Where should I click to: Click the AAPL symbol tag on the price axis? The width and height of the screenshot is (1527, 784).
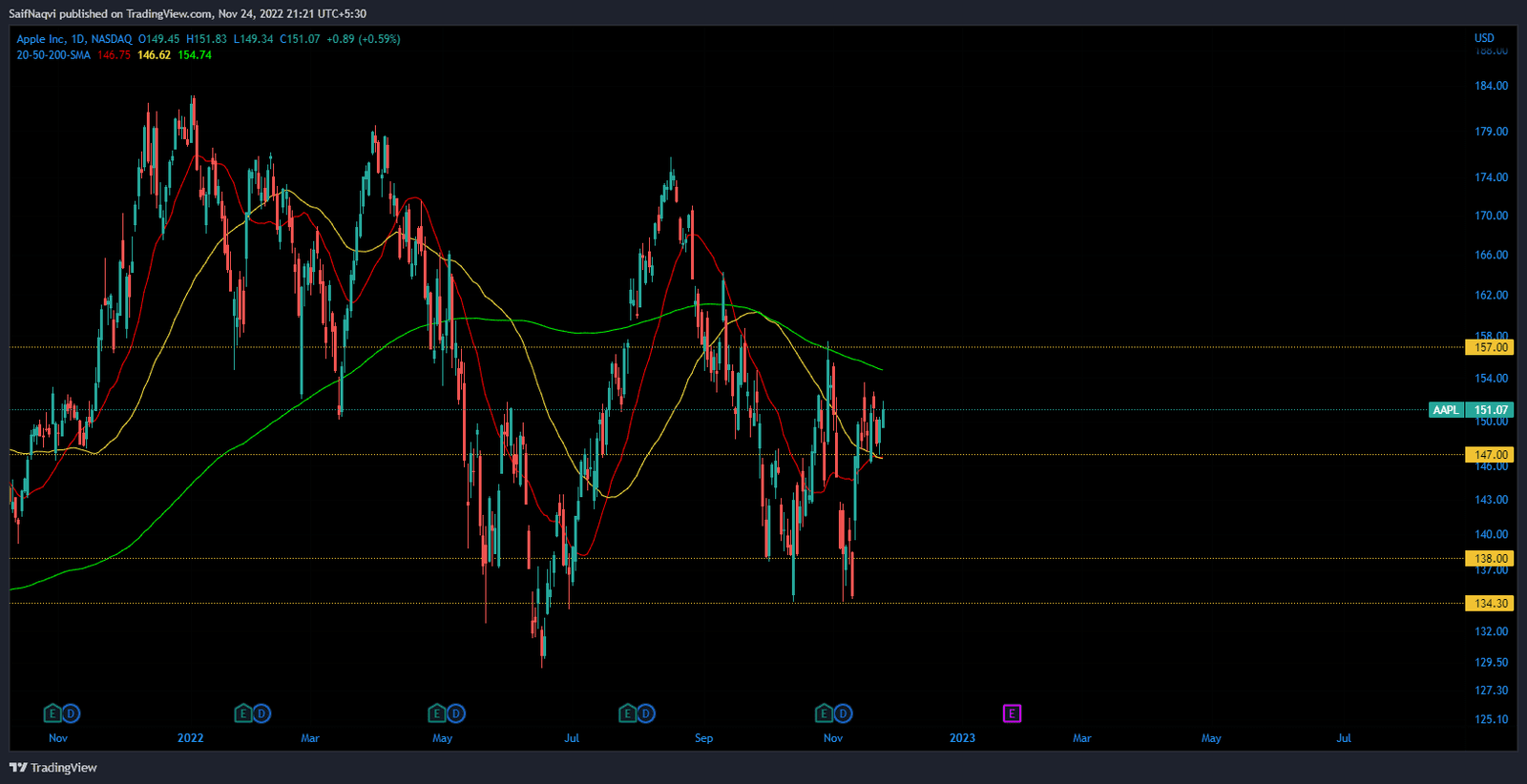pos(1446,410)
